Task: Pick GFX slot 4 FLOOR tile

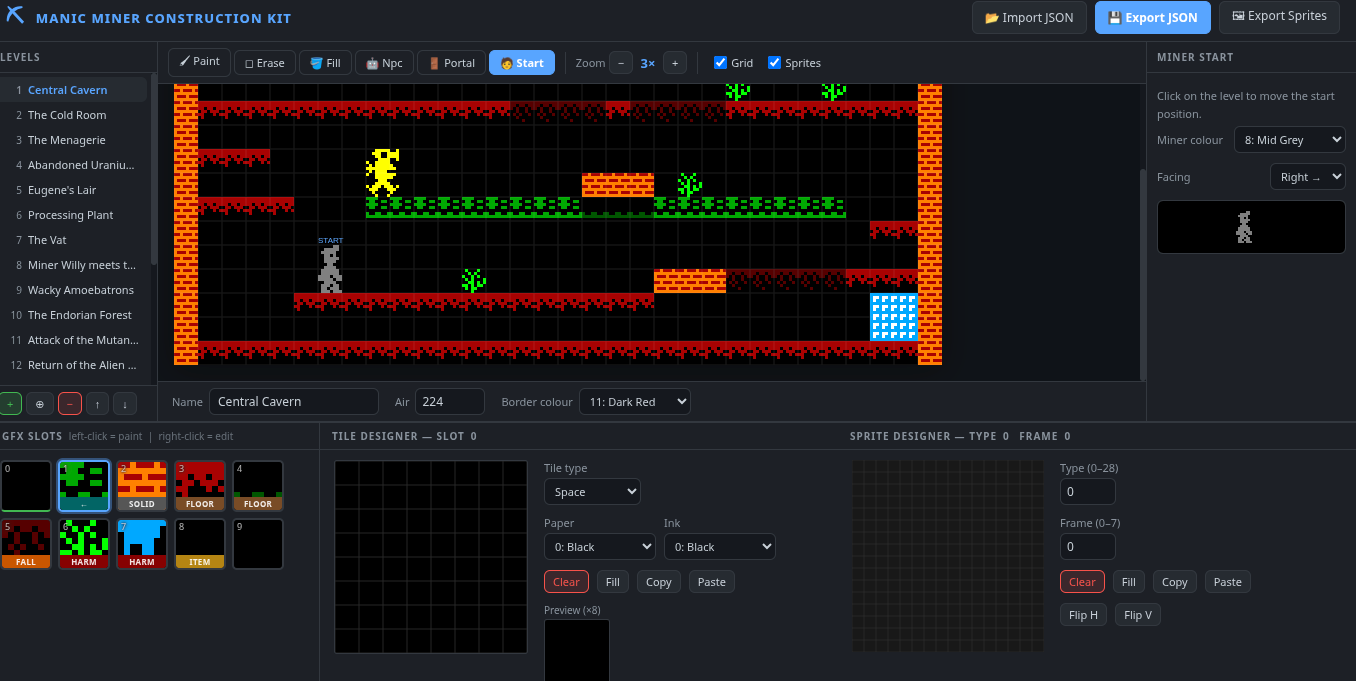Action: [258, 486]
